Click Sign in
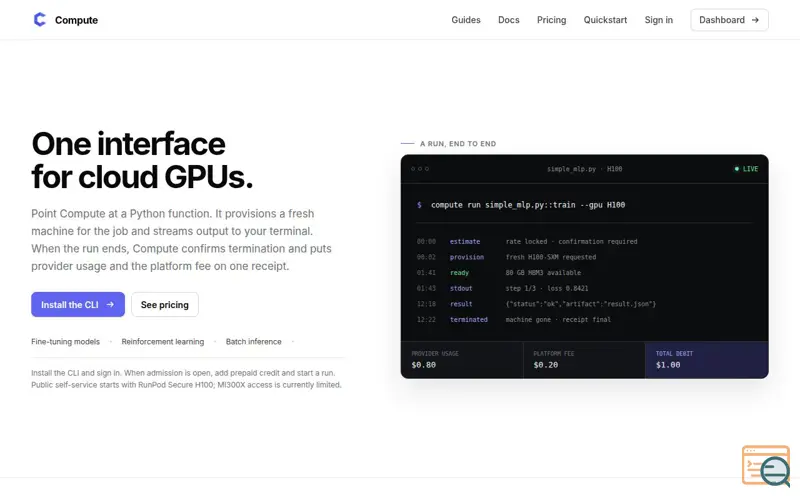800x500 pixels. pos(659,20)
